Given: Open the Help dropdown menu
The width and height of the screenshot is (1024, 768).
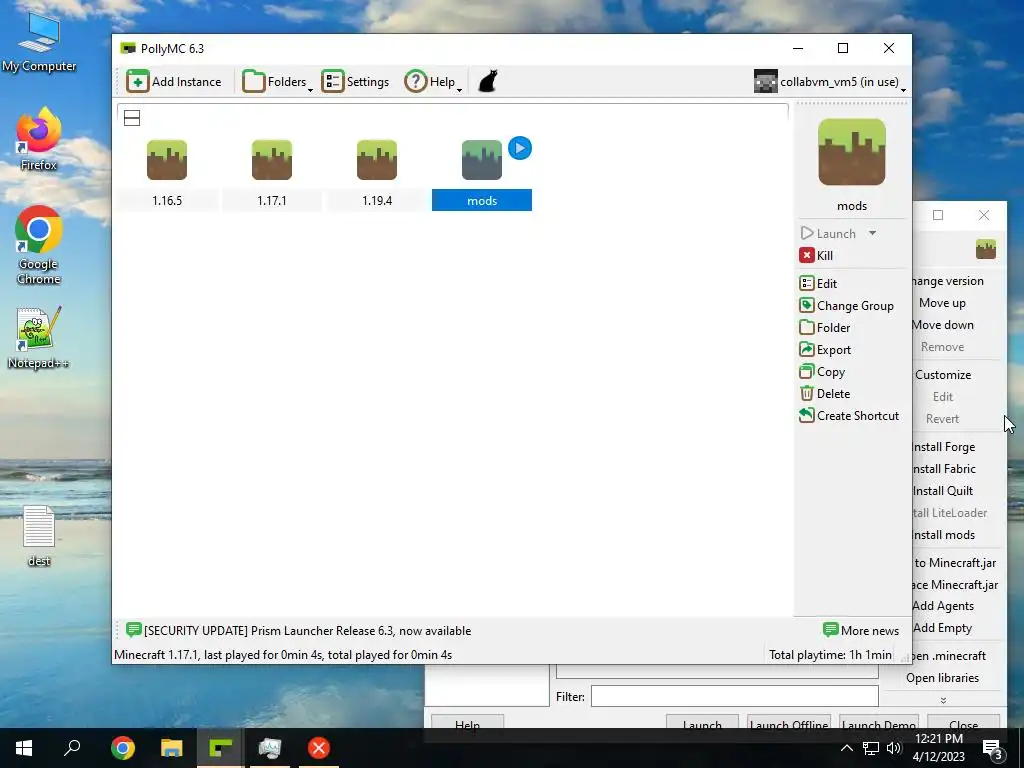Looking at the screenshot, I should (x=433, y=82).
